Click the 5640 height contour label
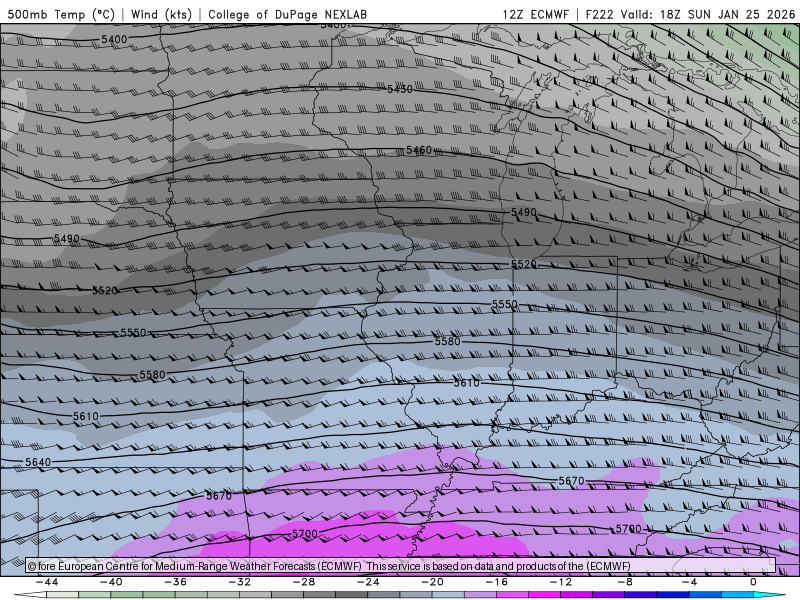This screenshot has width=800, height=600. 38,462
